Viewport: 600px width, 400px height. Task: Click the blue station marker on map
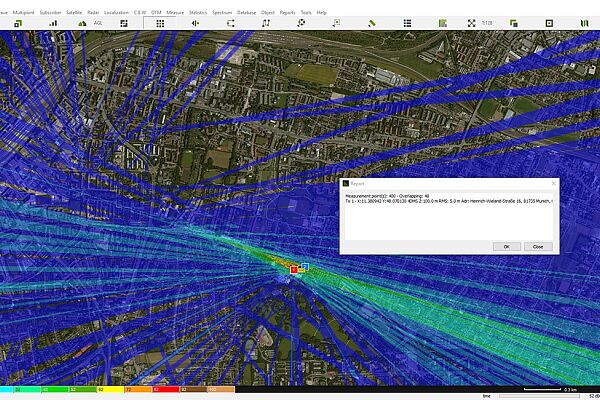304,266
